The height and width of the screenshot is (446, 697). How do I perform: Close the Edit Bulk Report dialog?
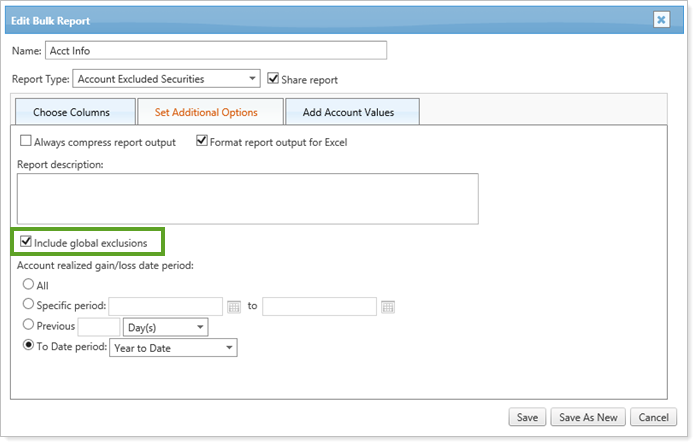(661, 19)
